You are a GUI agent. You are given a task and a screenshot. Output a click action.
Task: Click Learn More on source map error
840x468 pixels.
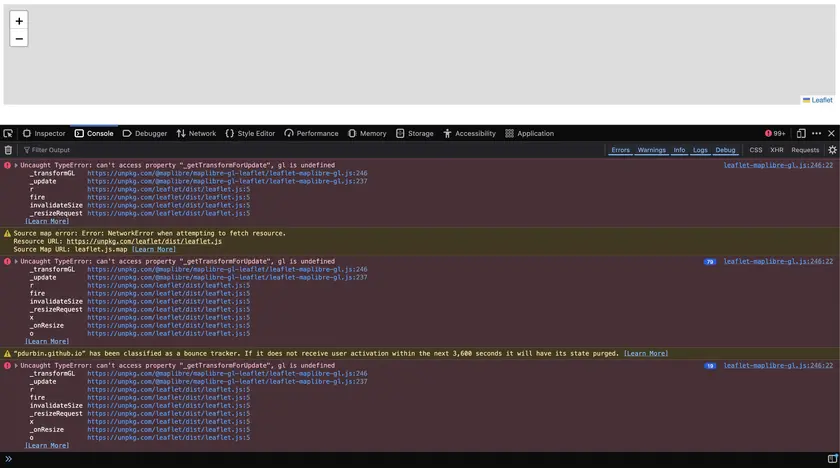pos(154,250)
